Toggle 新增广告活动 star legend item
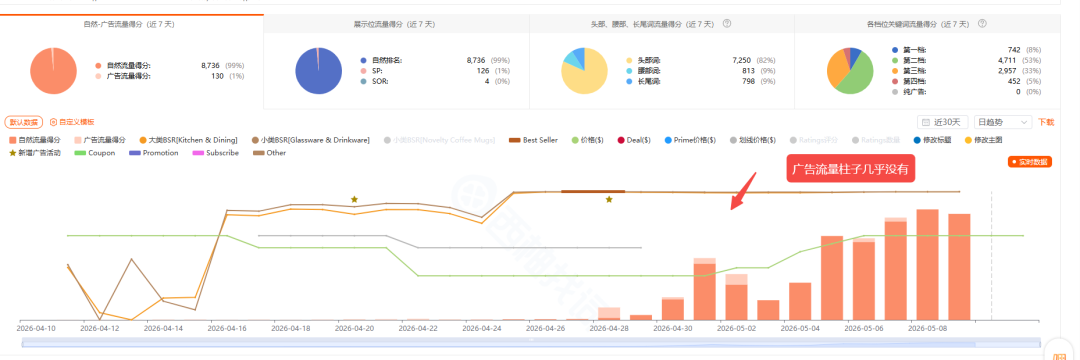Image resolution: width=1080 pixels, height=360 pixels. click(34, 153)
